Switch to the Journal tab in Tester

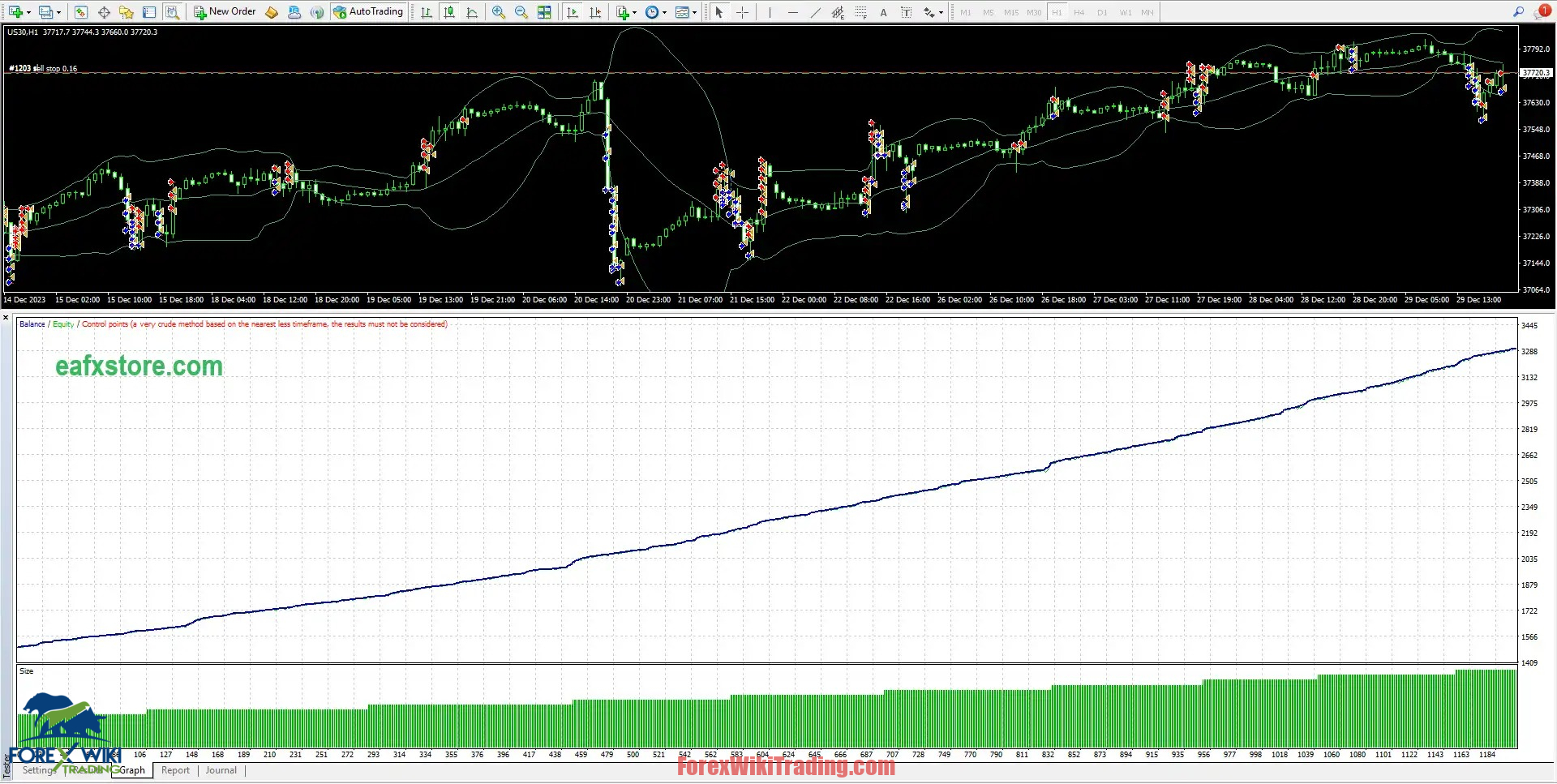(x=221, y=770)
